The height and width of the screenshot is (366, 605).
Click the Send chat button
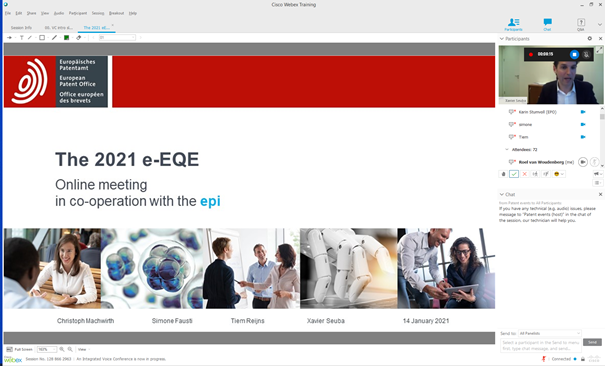(x=592, y=342)
